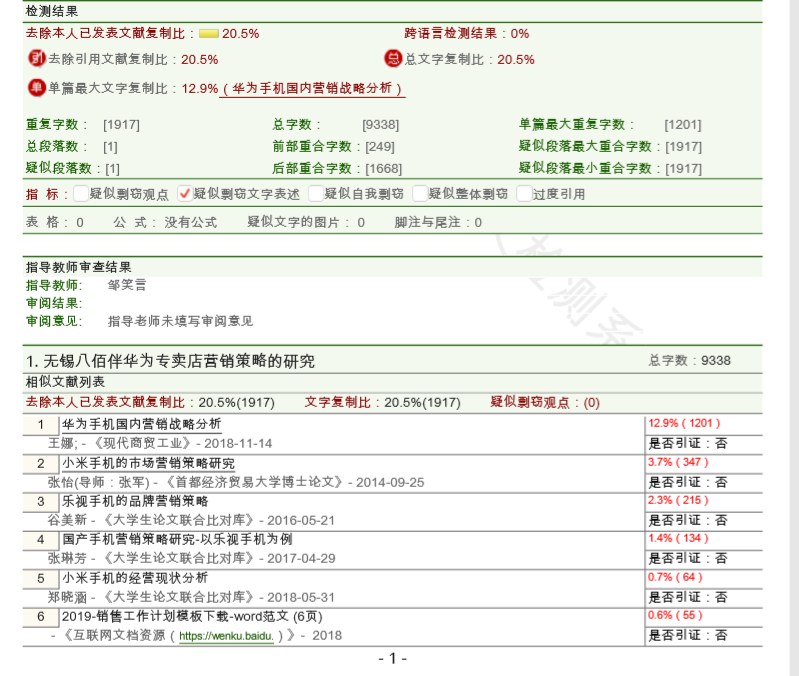The width and height of the screenshot is (799, 676).
Task: Open similar document 2 小米手机的市场营销策略研究
Action: point(148,463)
